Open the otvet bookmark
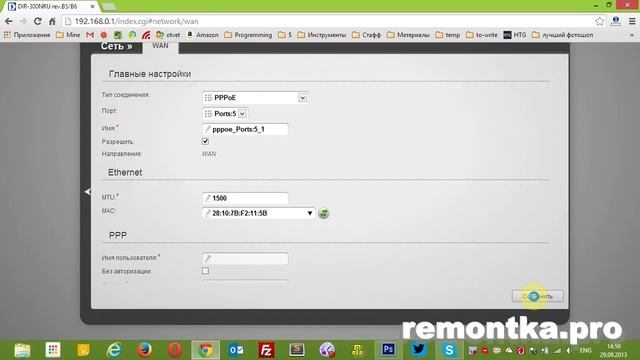Image resolution: width=640 pixels, height=360 pixels. point(168,35)
